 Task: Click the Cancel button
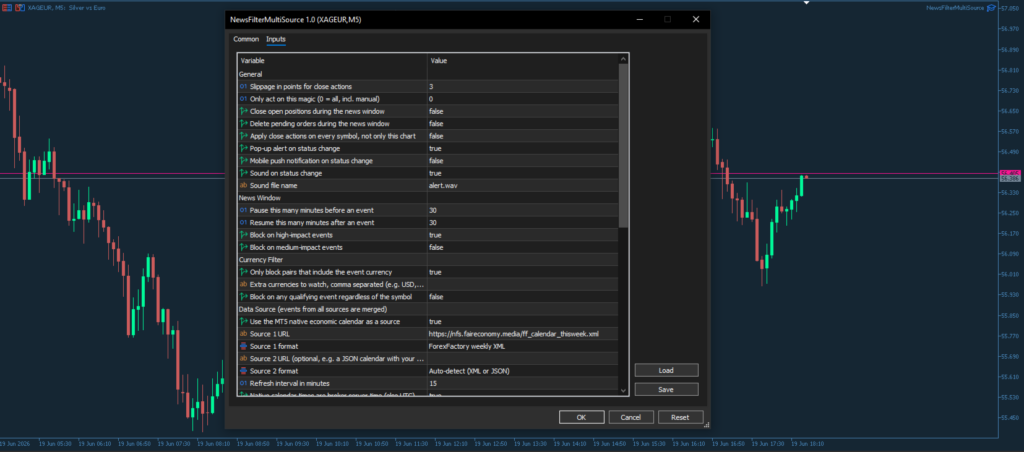631,417
